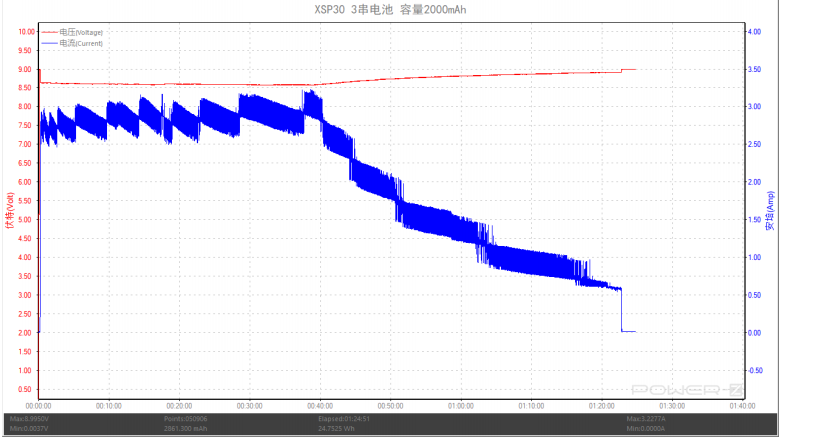Click the 00:10:00 time axis tick label
825x444 pixels.
(109, 406)
